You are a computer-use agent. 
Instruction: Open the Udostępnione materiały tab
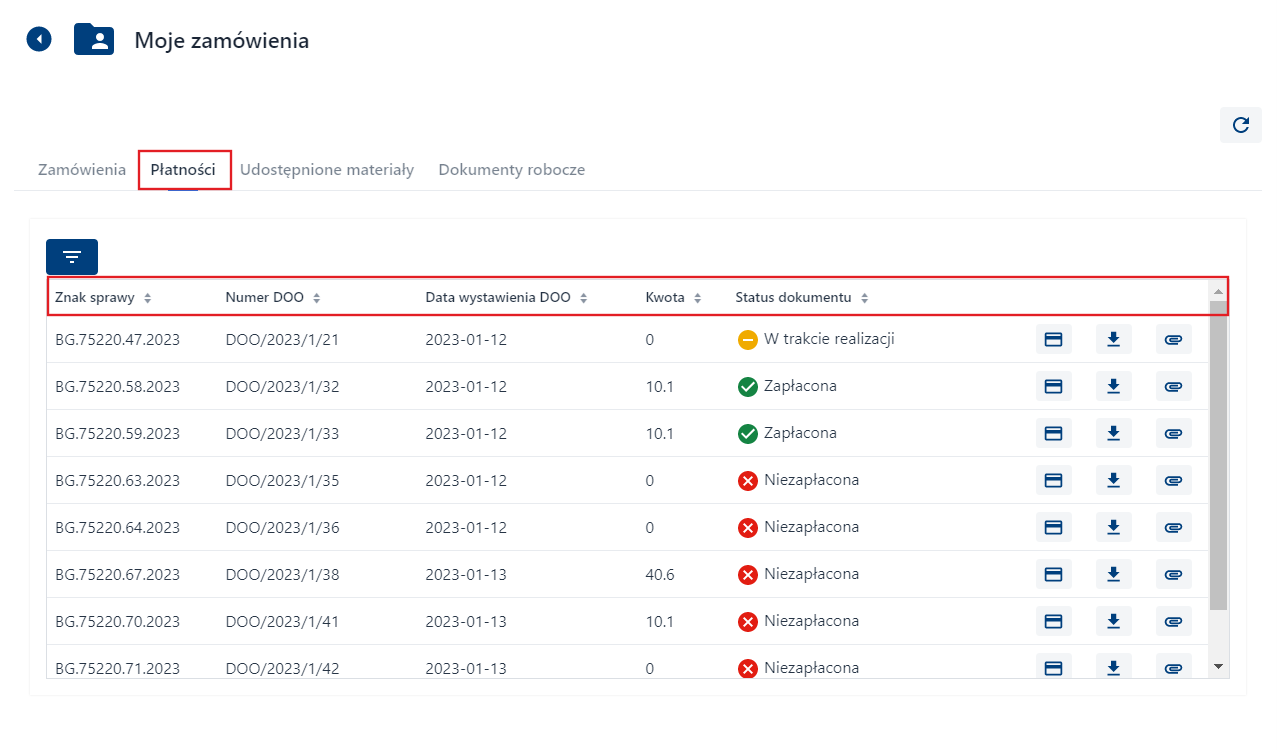point(327,170)
